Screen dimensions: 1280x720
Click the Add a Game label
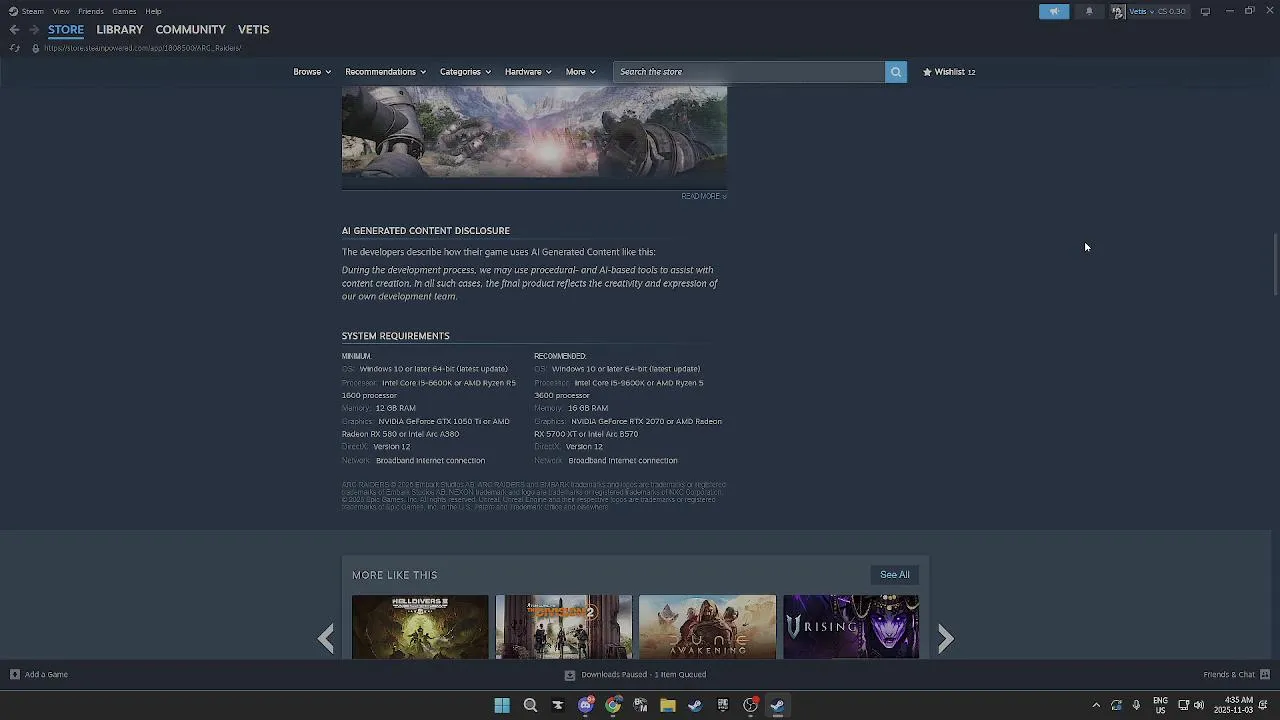(46, 674)
